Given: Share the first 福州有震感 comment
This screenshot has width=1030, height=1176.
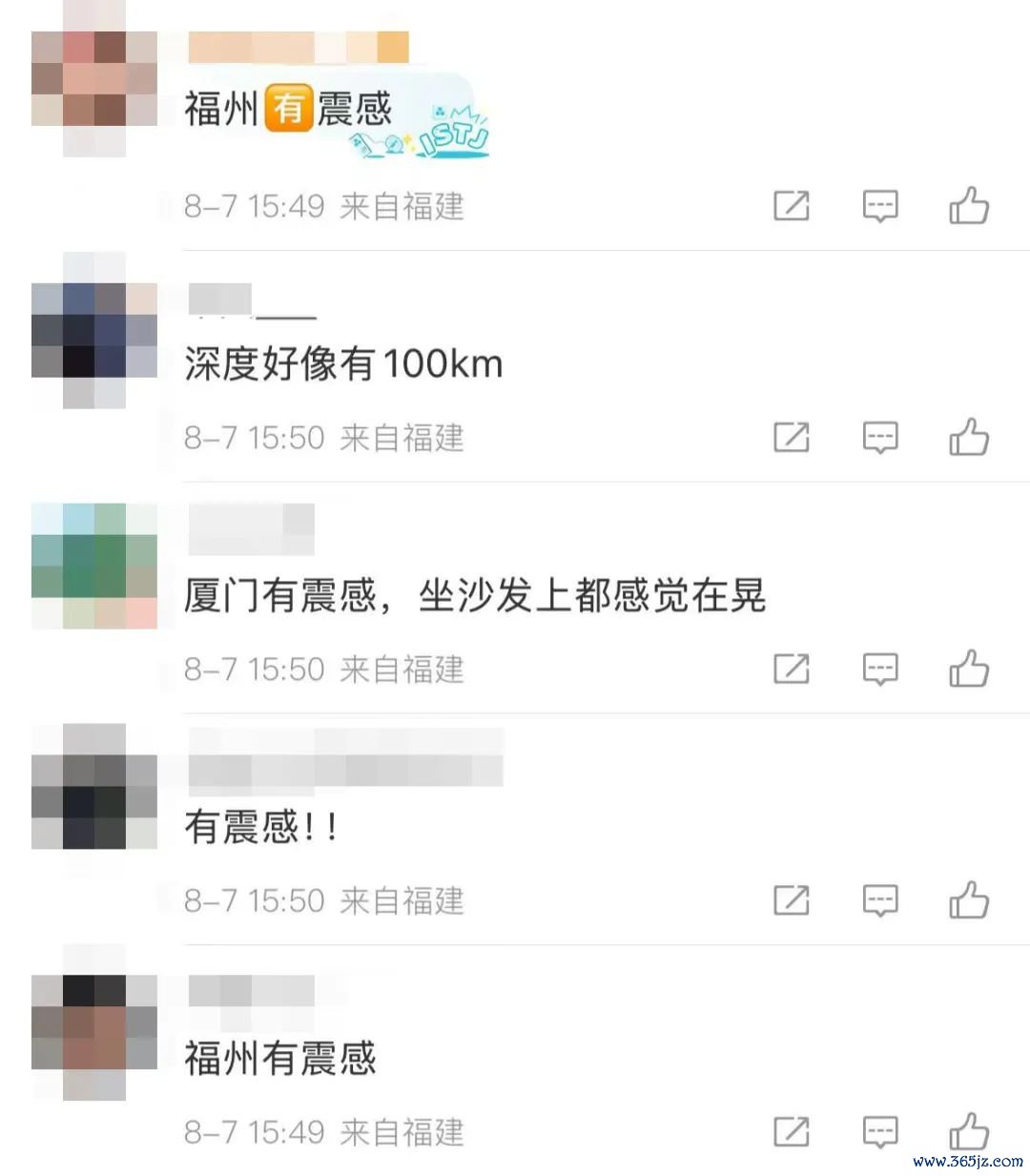Looking at the screenshot, I should (791, 206).
